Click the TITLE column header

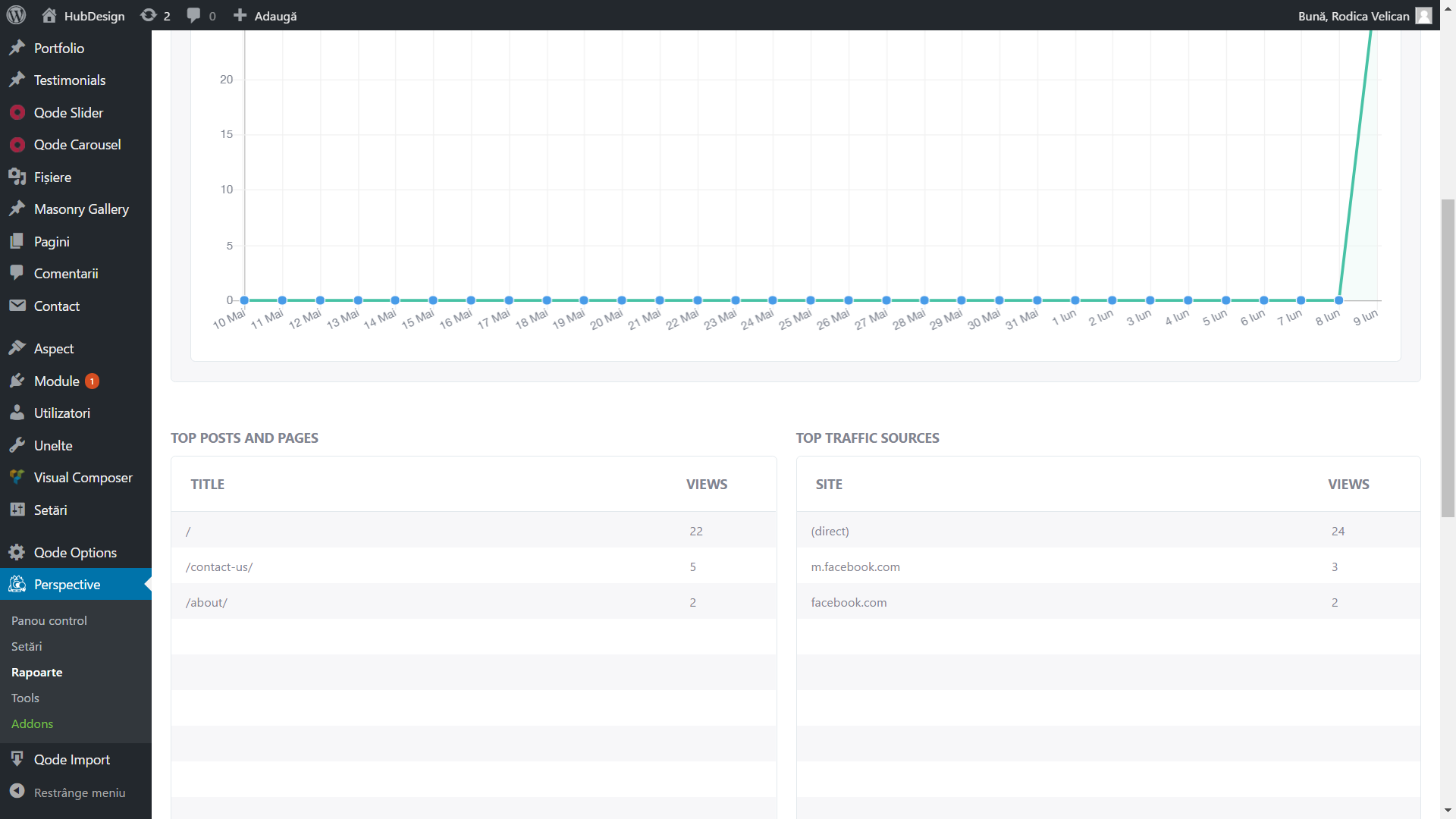tap(208, 484)
